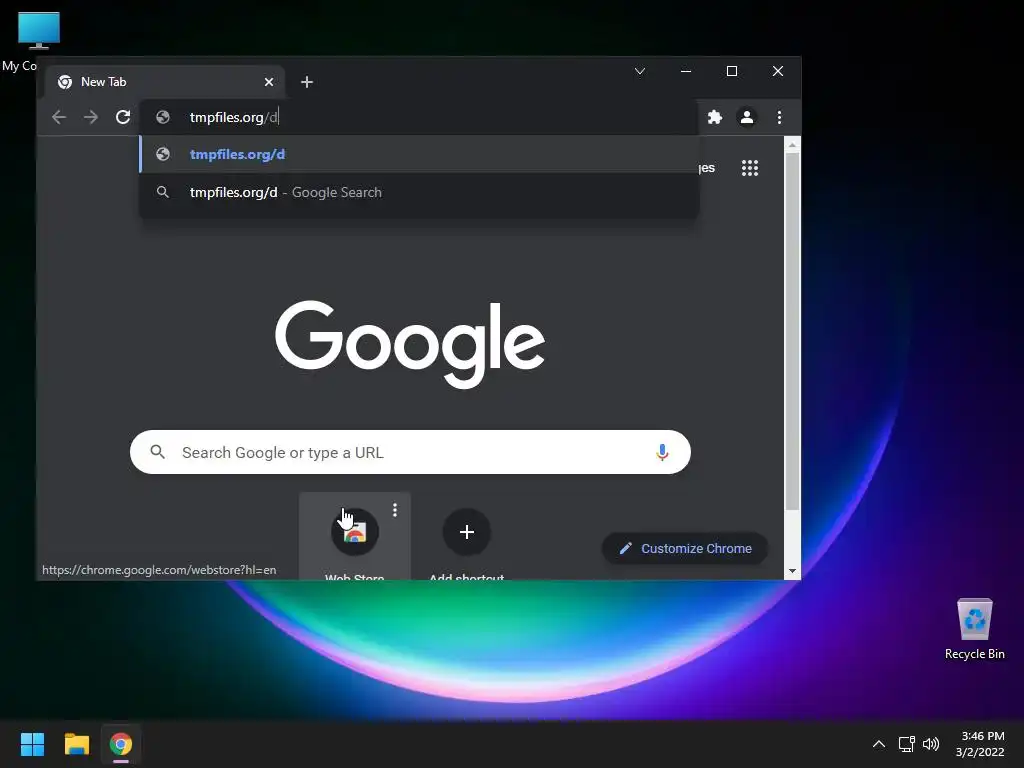Screen dimensions: 1024x768
Task: Click the page scrollbar down arrow
Action: click(x=792, y=571)
